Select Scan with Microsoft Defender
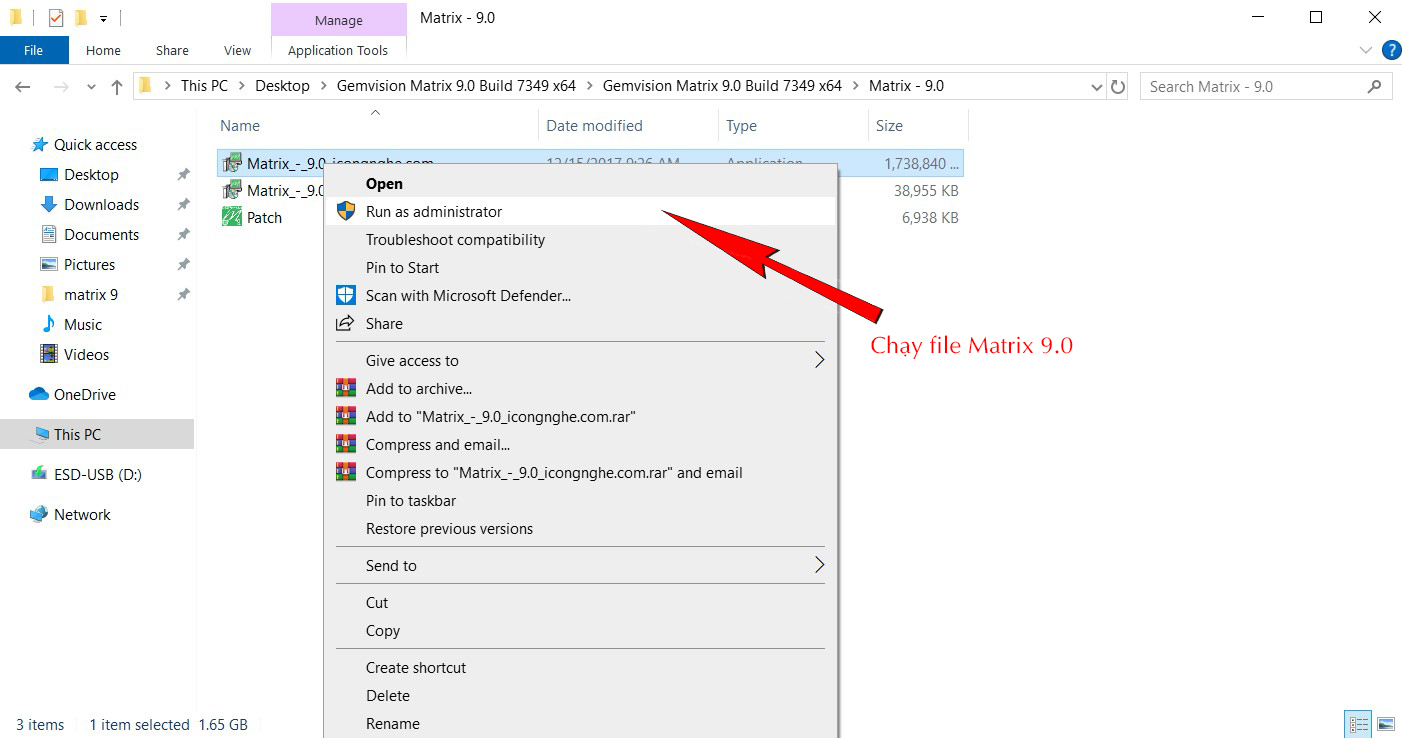1402x738 pixels. click(580, 296)
